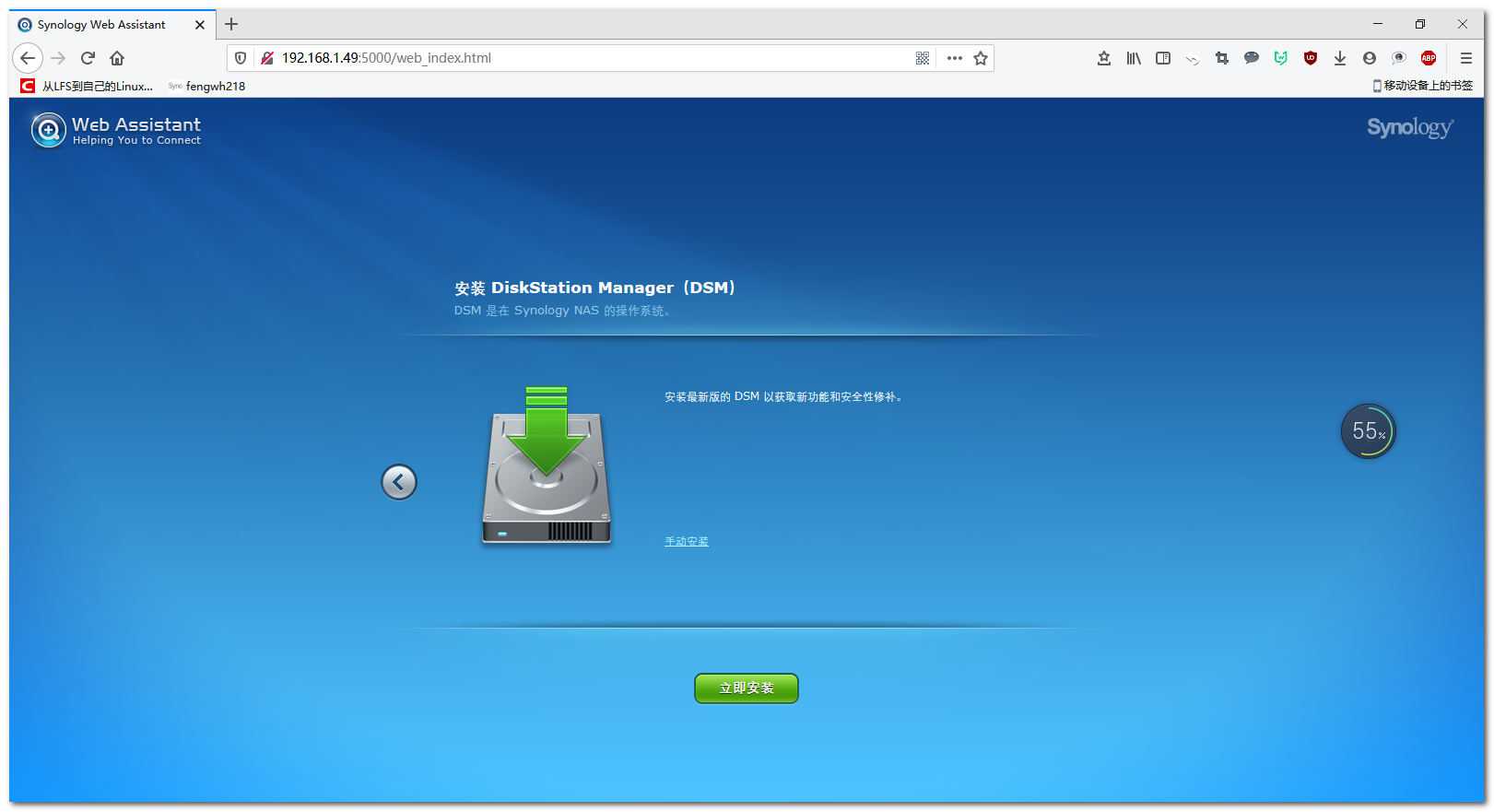
Task: Minimize the Firefox window
Action: (x=1378, y=24)
